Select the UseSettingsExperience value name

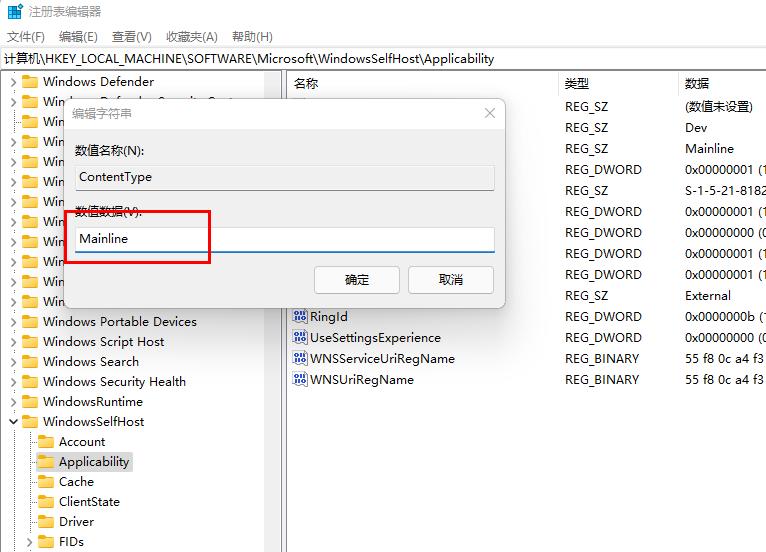click(x=375, y=338)
